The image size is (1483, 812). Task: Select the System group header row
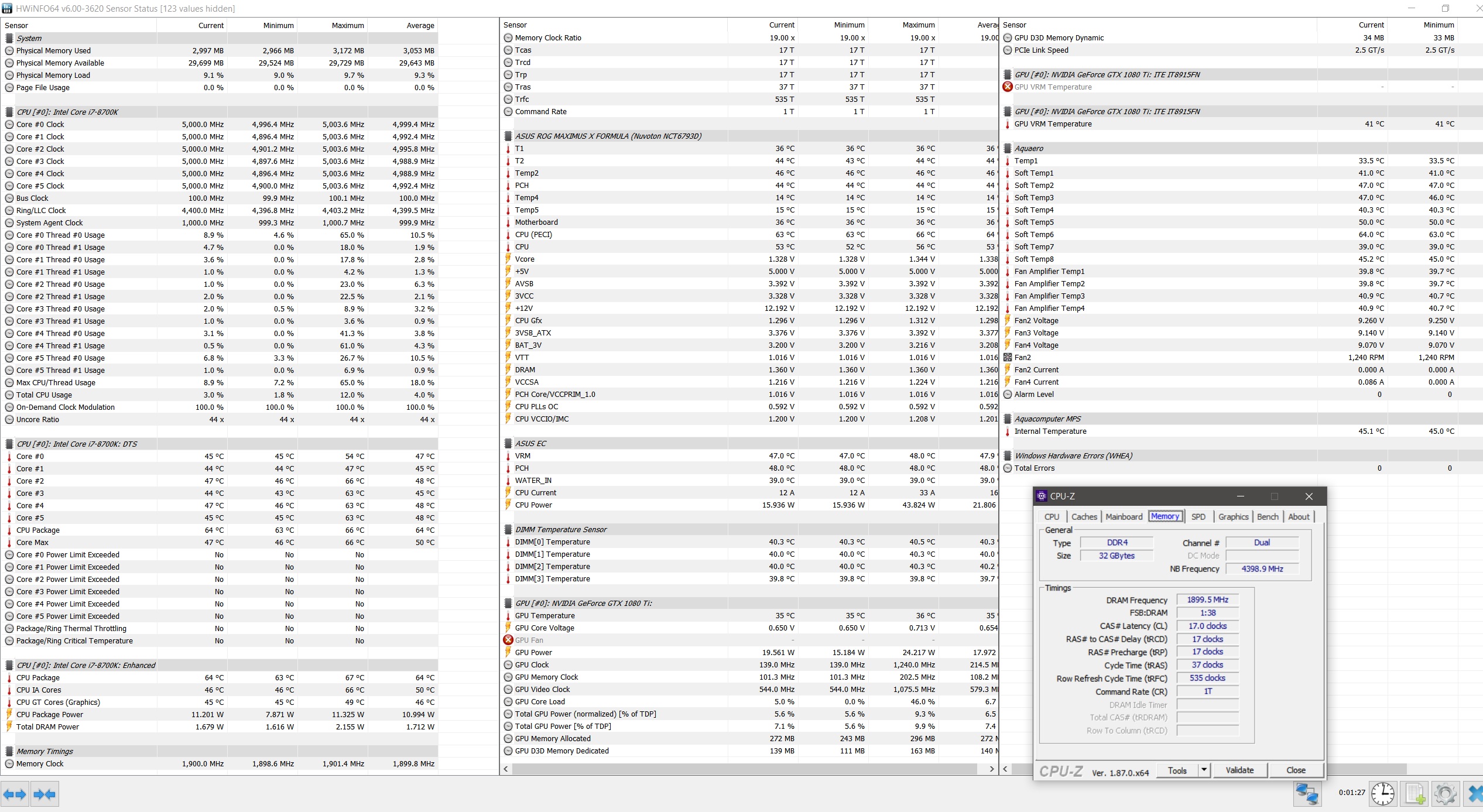point(29,38)
